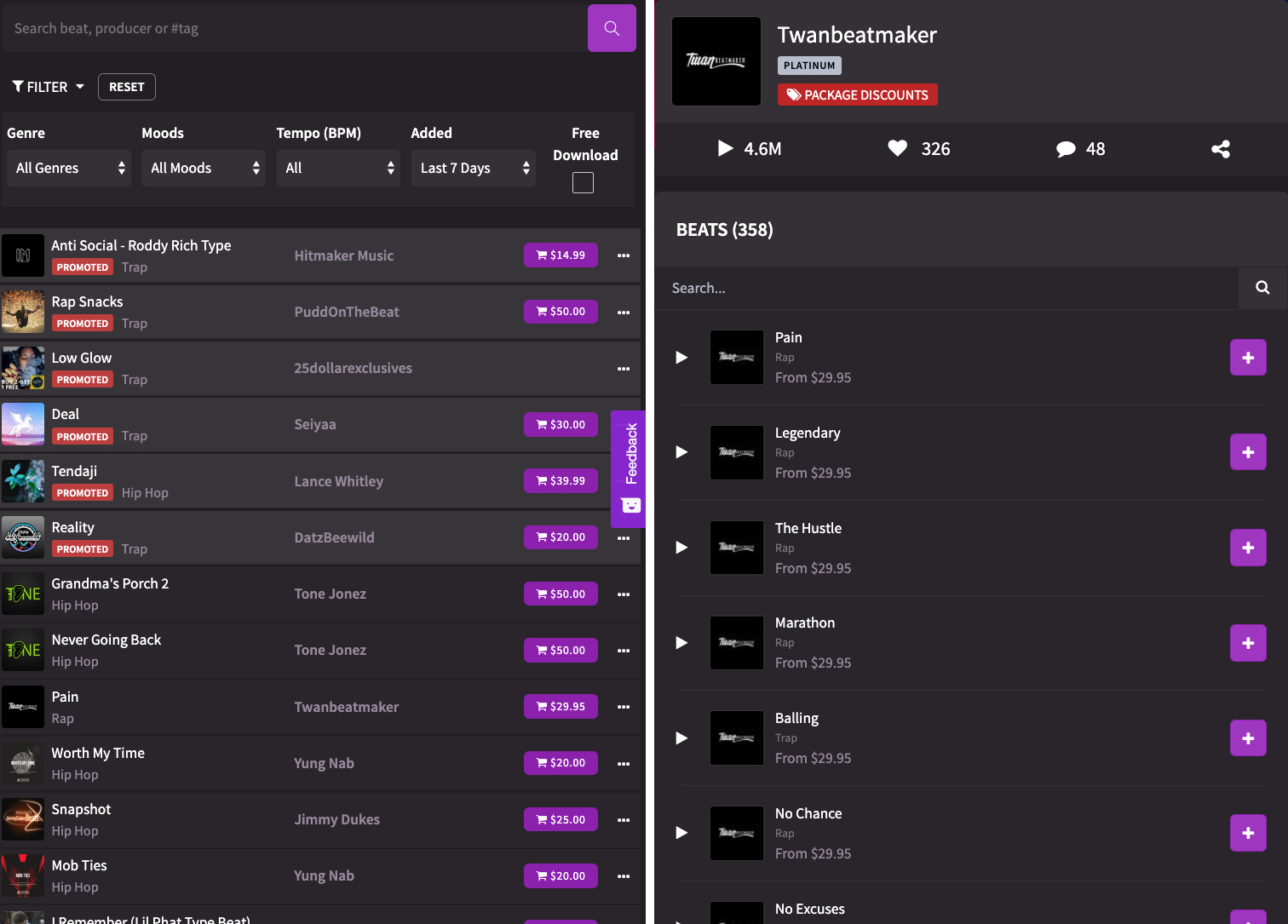Open more options for Low Glow
The height and width of the screenshot is (924, 1288).
click(x=624, y=368)
